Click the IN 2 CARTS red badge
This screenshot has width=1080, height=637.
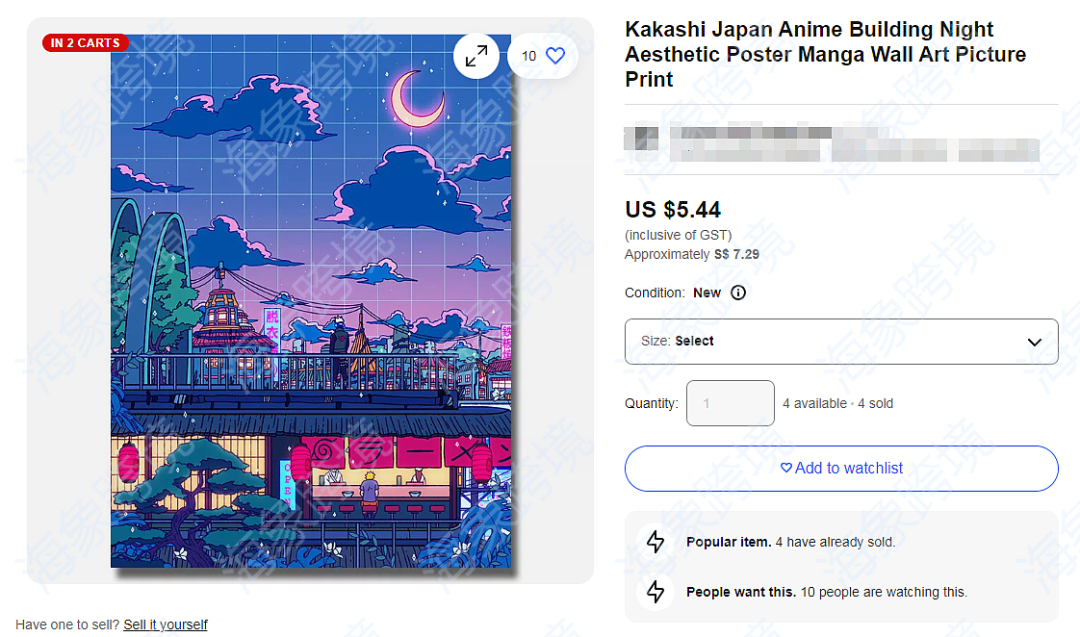[x=85, y=43]
